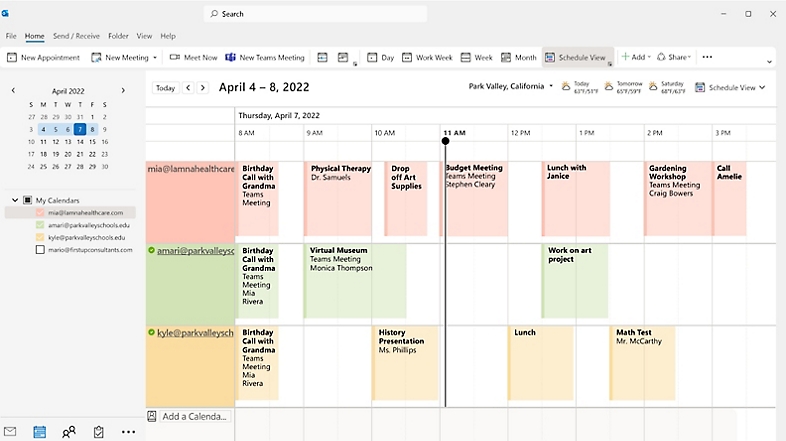The width and height of the screenshot is (786, 441).
Task: Click in the Search box
Action: pyautogui.click(x=315, y=14)
